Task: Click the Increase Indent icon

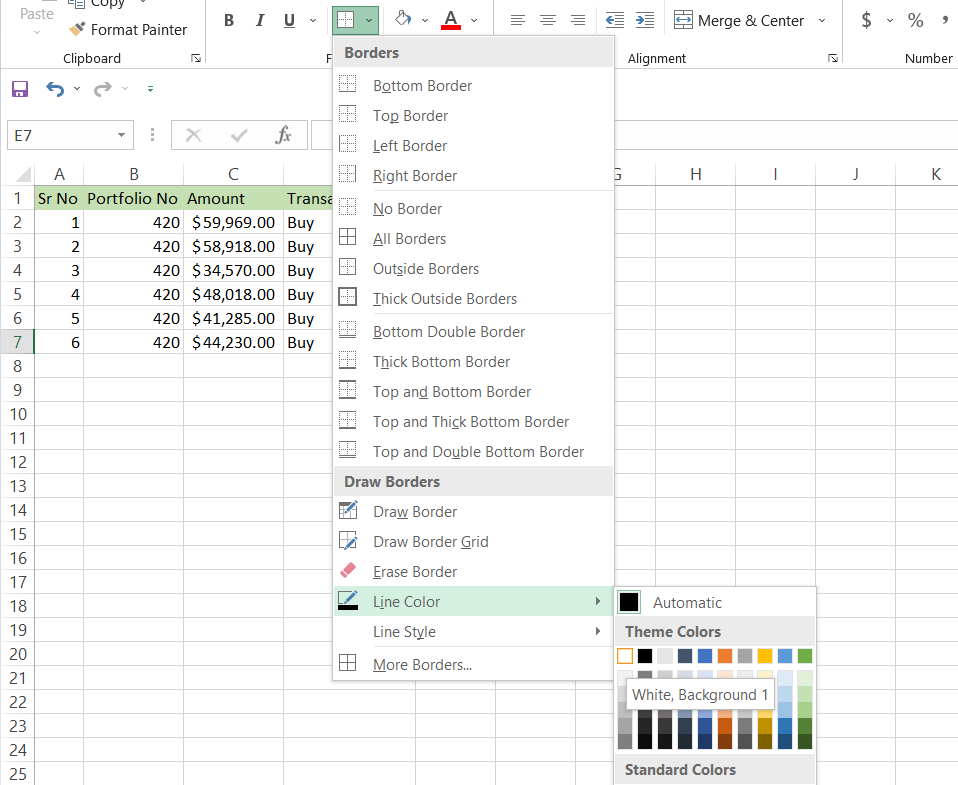Action: coord(645,20)
